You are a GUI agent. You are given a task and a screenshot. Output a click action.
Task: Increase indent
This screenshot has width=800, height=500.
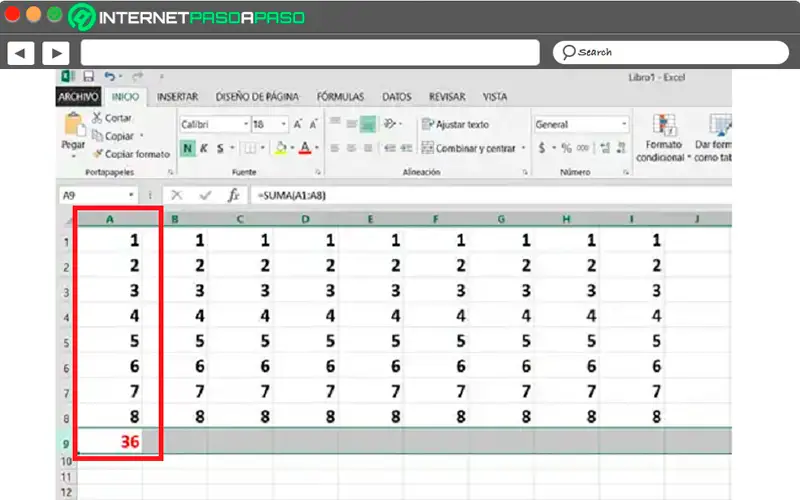click(406, 148)
